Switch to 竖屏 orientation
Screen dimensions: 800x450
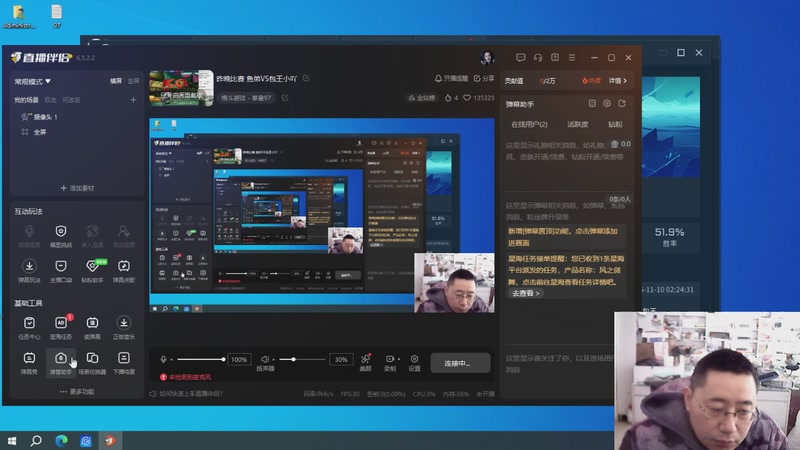(x=133, y=81)
